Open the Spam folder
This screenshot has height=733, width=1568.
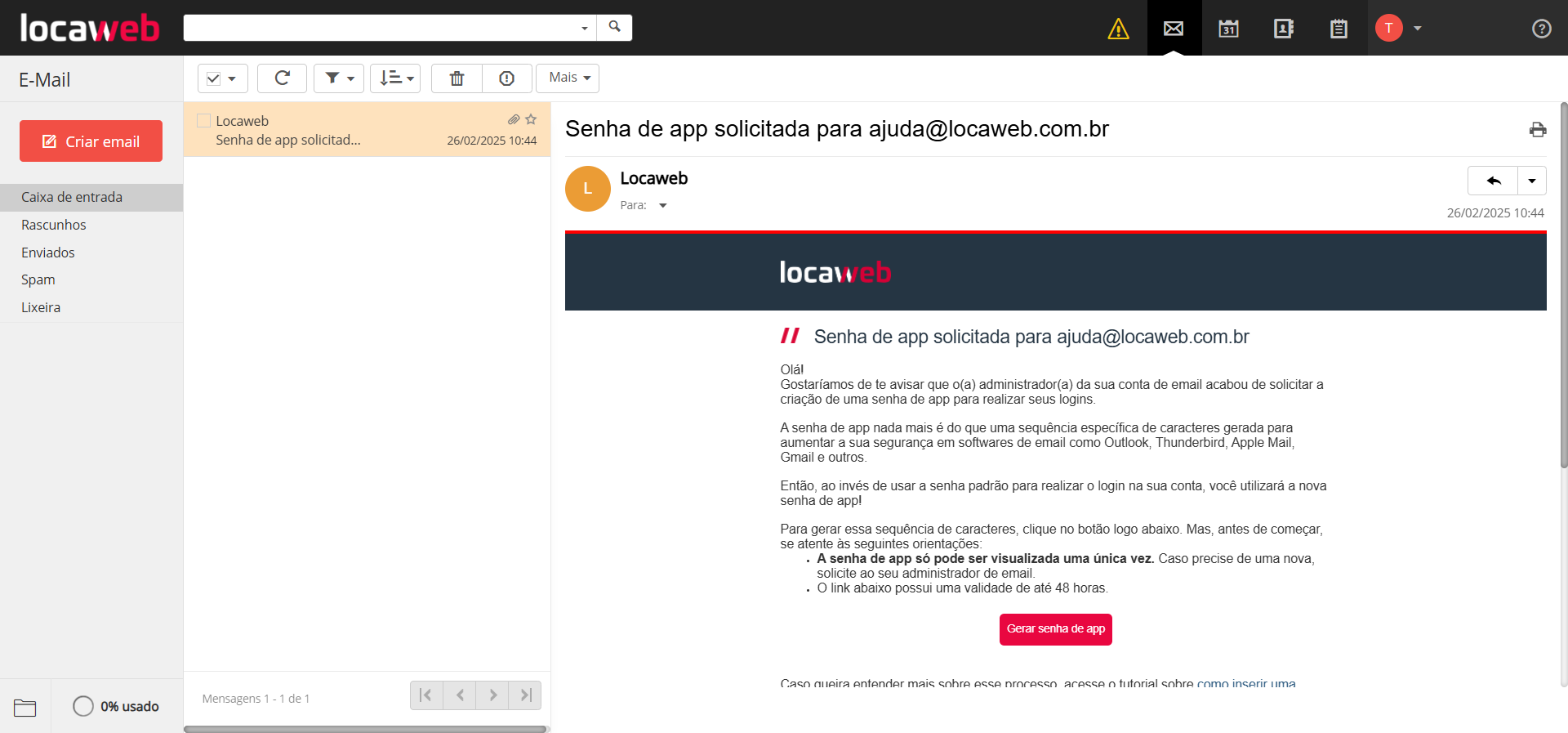[91, 279]
